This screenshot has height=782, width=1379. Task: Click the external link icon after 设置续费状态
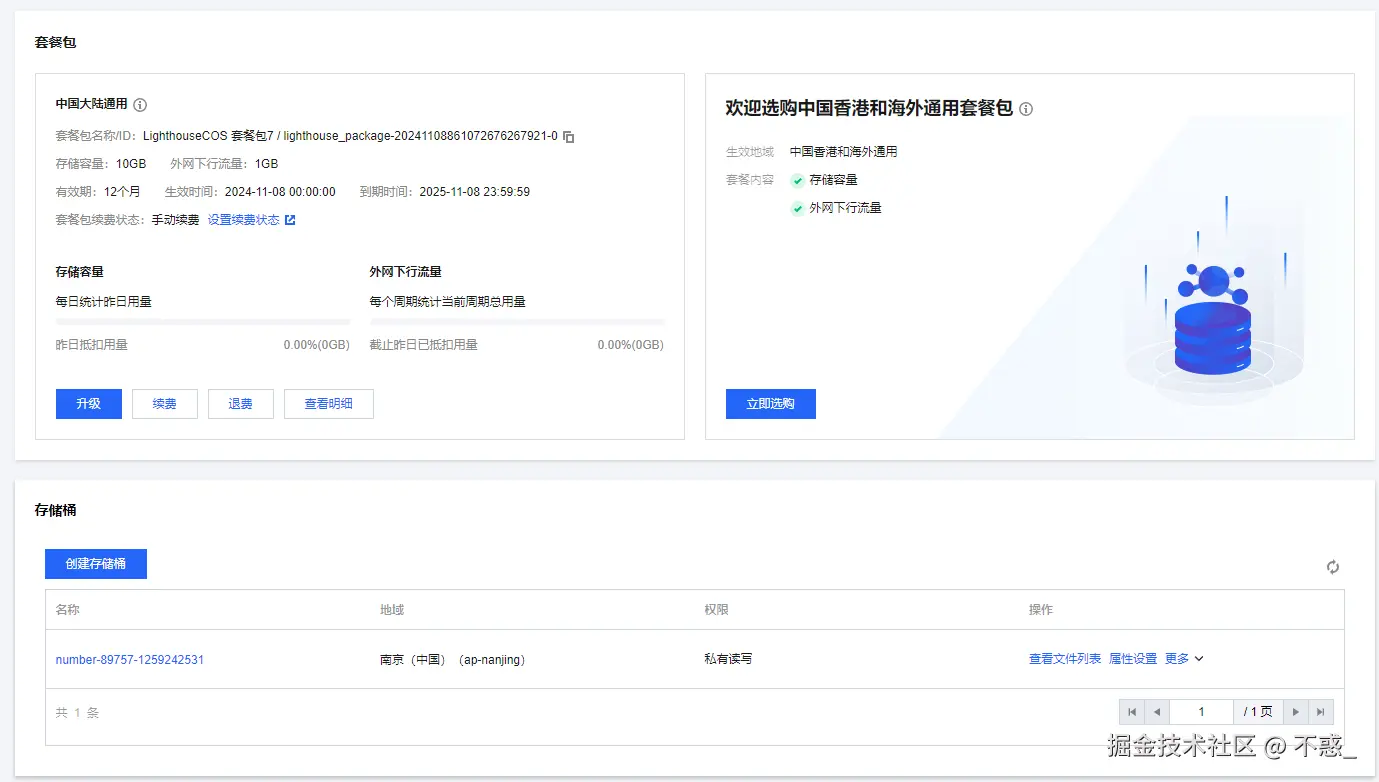pyautogui.click(x=290, y=219)
